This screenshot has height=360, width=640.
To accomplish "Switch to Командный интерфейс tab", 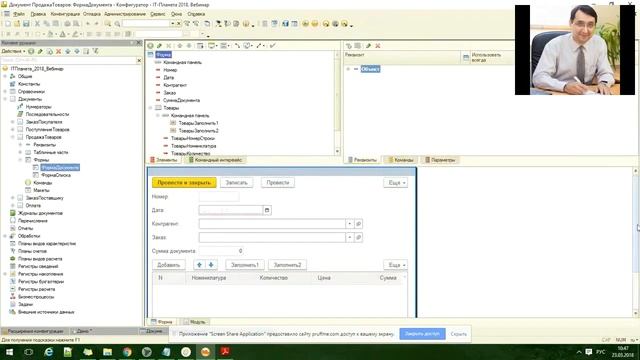I will (215, 160).
